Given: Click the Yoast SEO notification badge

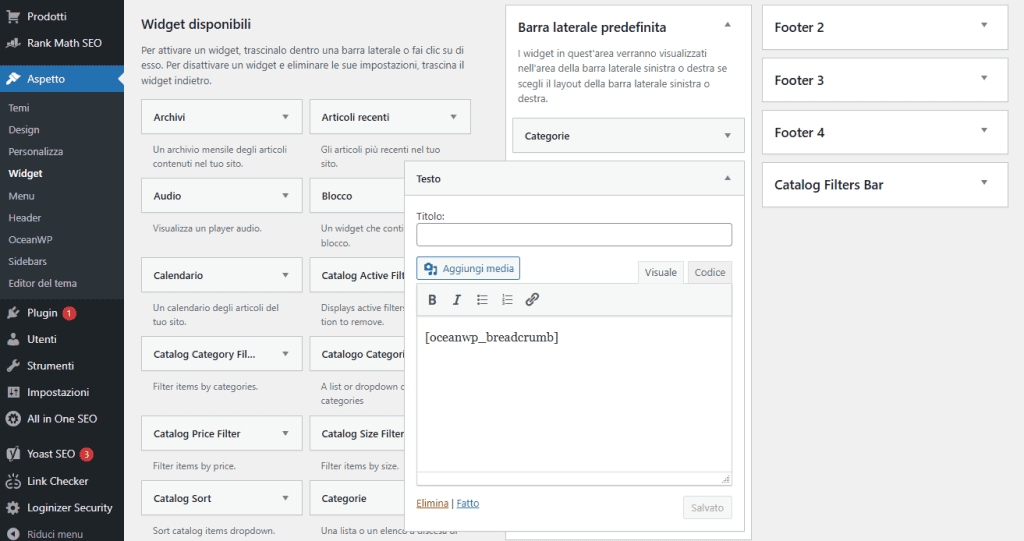Looking at the screenshot, I should tap(86, 453).
